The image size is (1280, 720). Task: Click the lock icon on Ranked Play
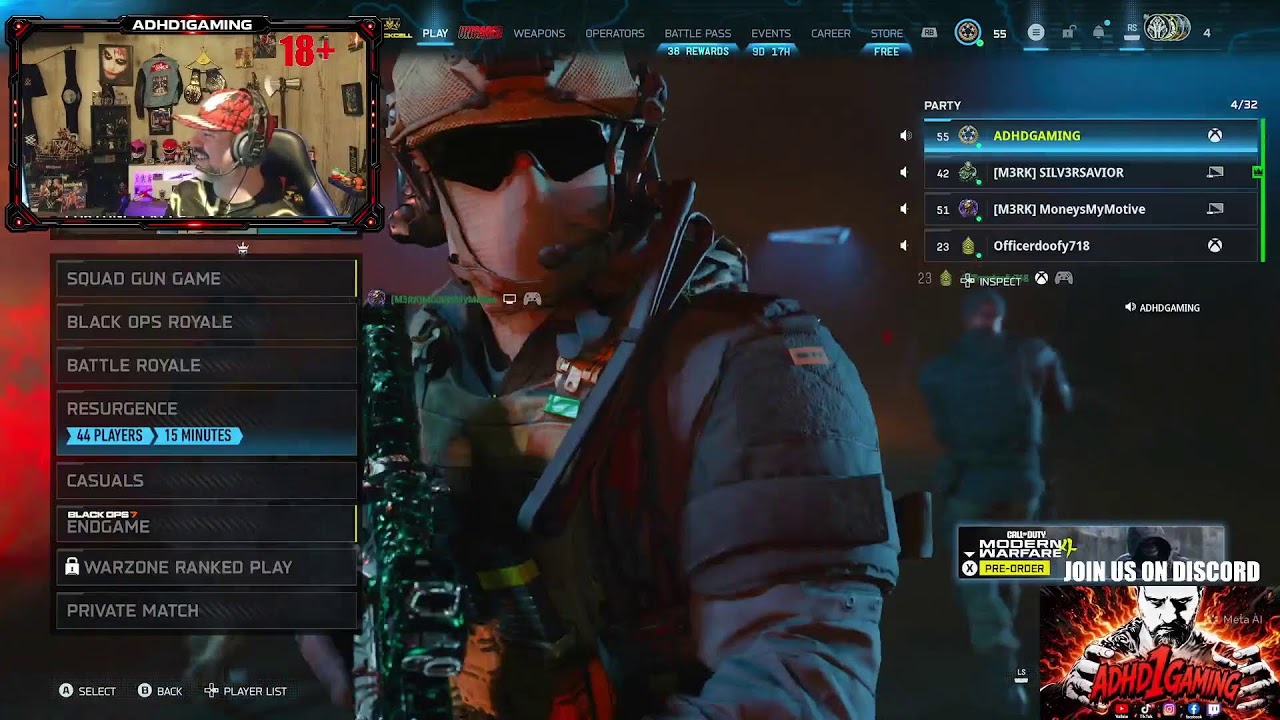point(72,567)
